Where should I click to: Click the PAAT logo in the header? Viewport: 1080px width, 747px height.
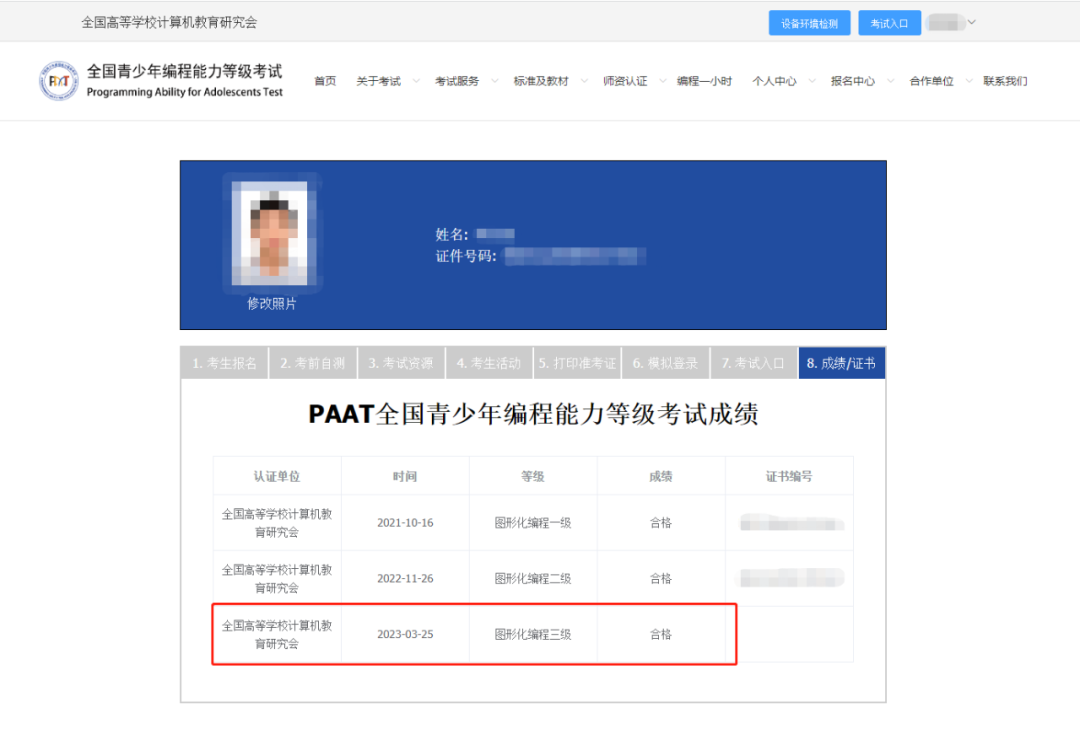[58, 81]
